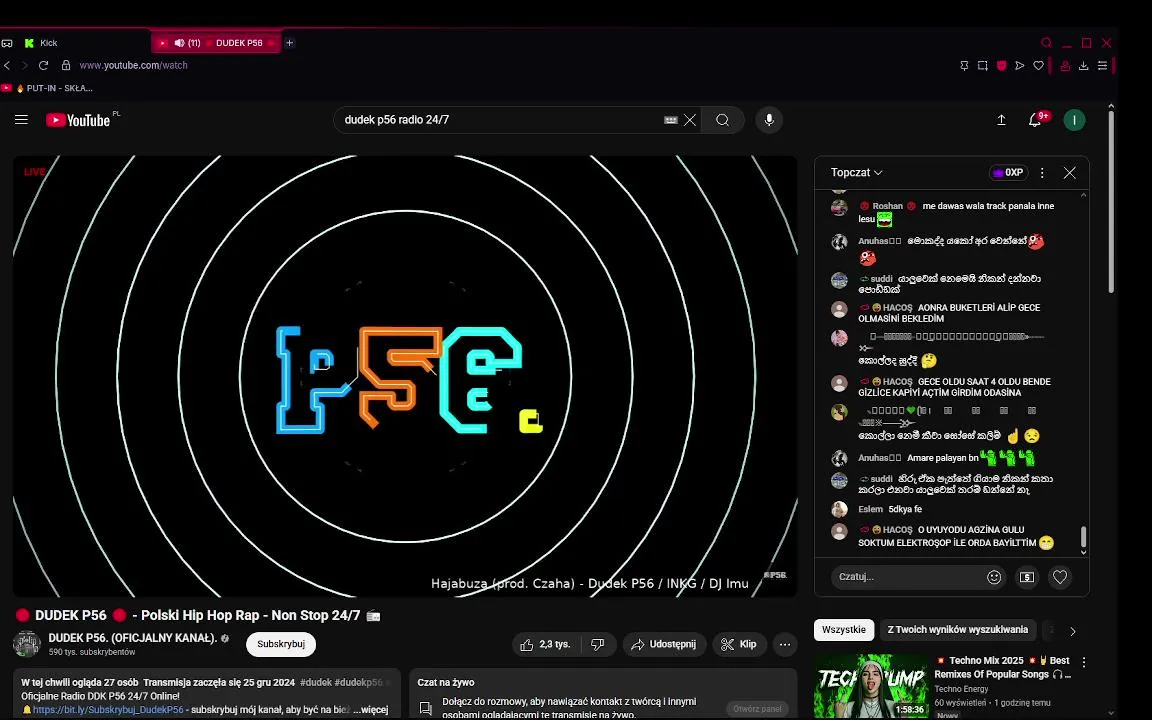This screenshot has width=1152, height=720.
Task: Open the browser downloads icon
Action: click(x=1083, y=65)
